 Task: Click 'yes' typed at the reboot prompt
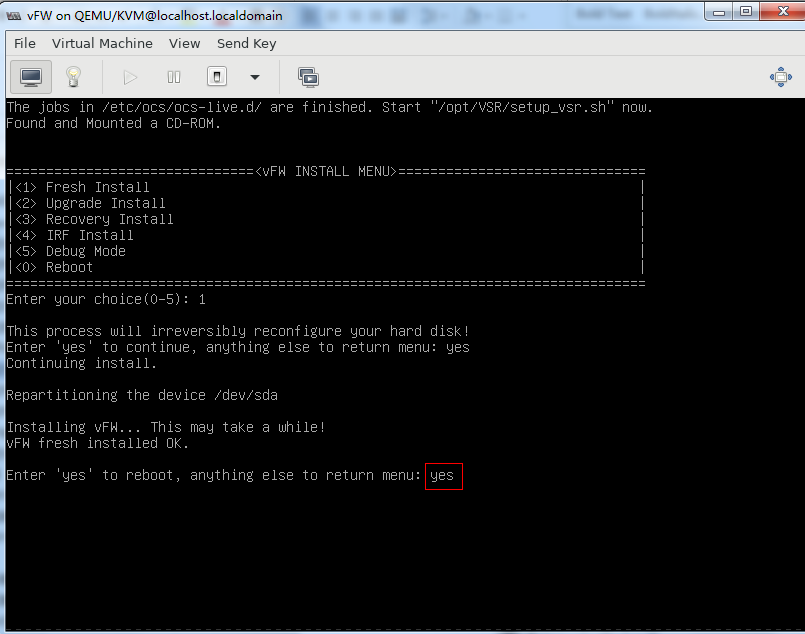pyautogui.click(x=442, y=475)
